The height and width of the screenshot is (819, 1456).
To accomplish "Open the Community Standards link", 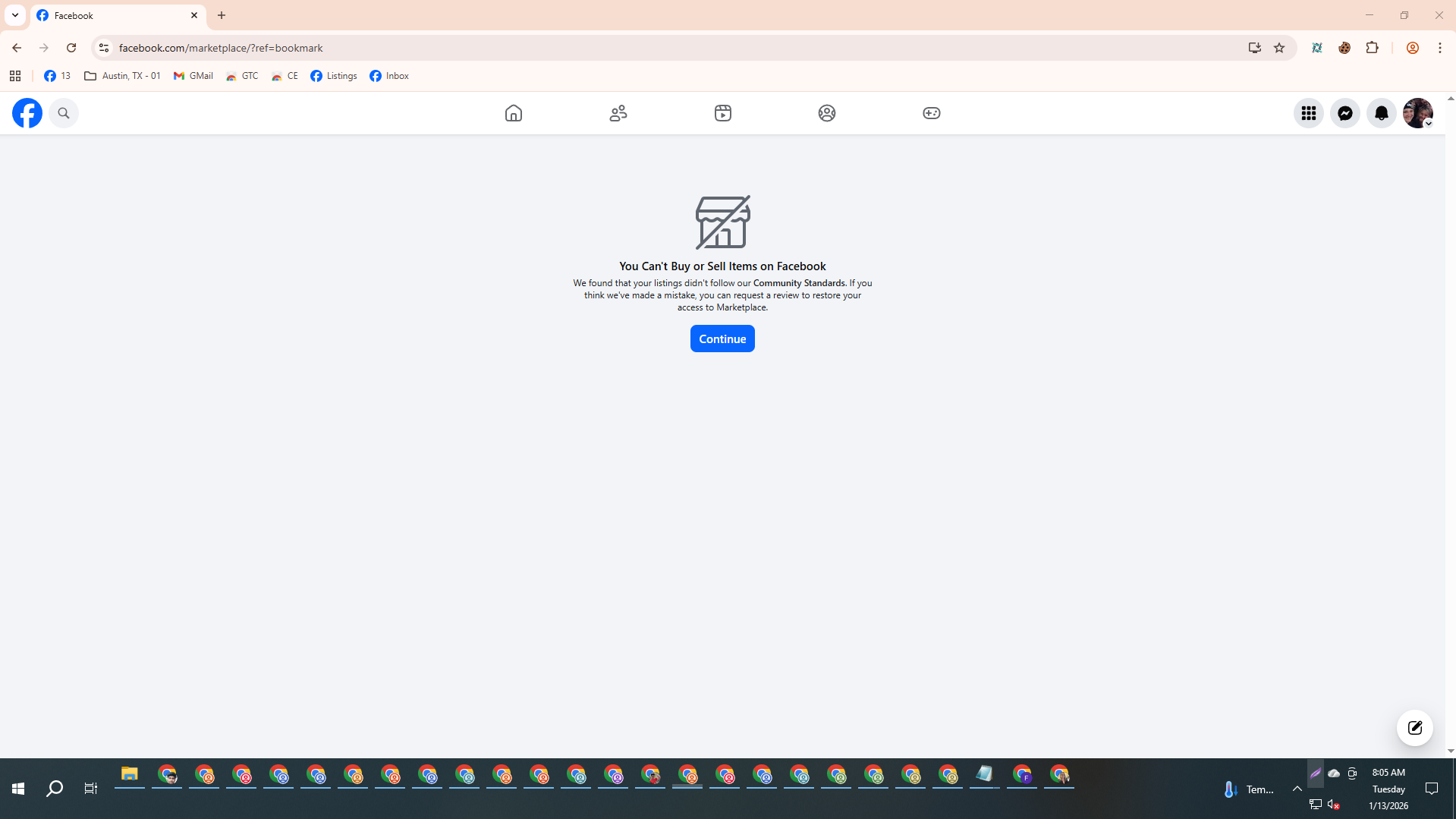I will [799, 283].
